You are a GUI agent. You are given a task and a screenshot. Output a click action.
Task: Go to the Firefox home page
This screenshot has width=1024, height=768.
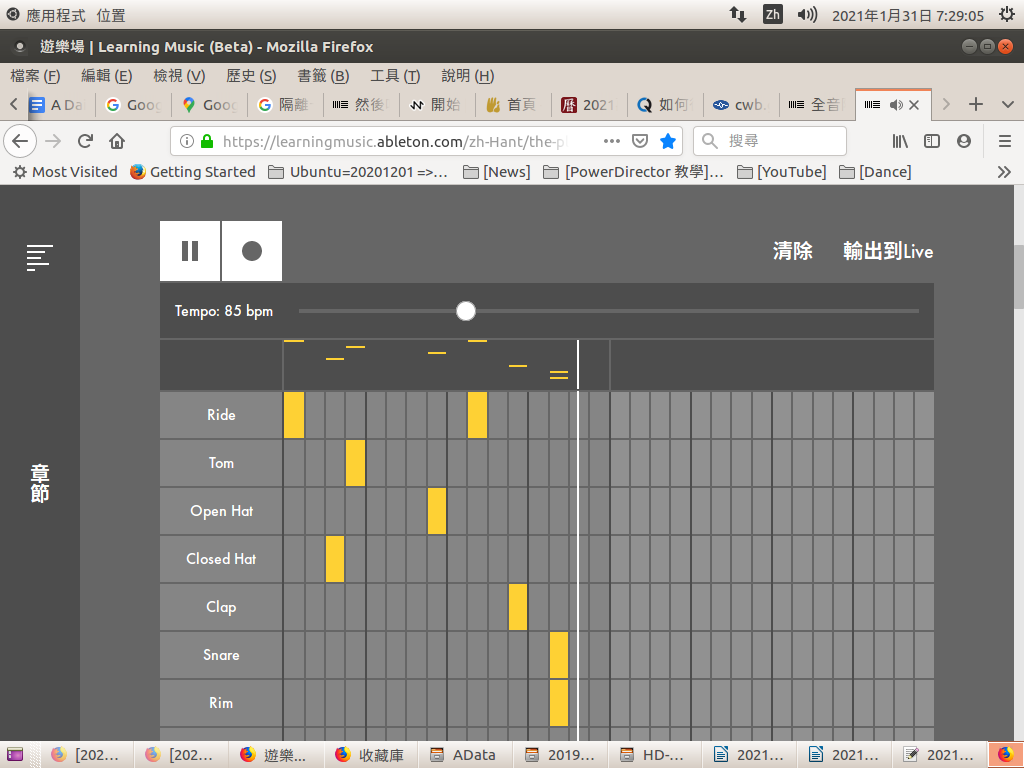tap(117, 141)
